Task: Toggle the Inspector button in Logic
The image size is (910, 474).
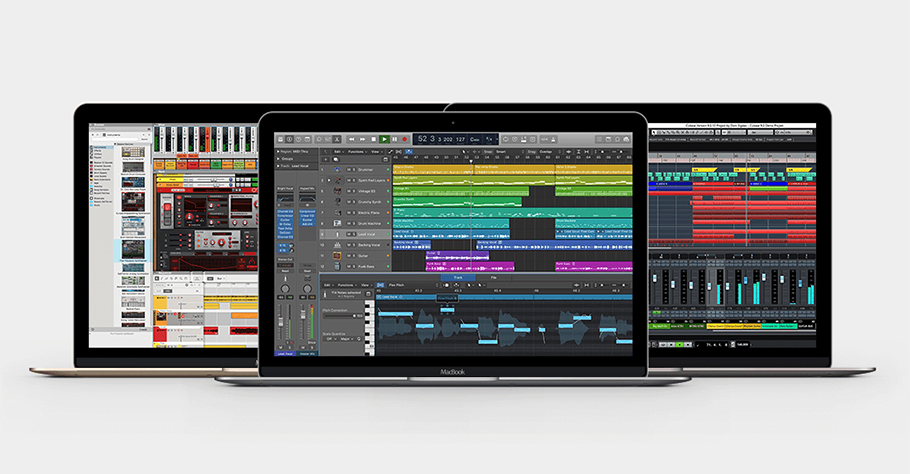Action: click(289, 139)
